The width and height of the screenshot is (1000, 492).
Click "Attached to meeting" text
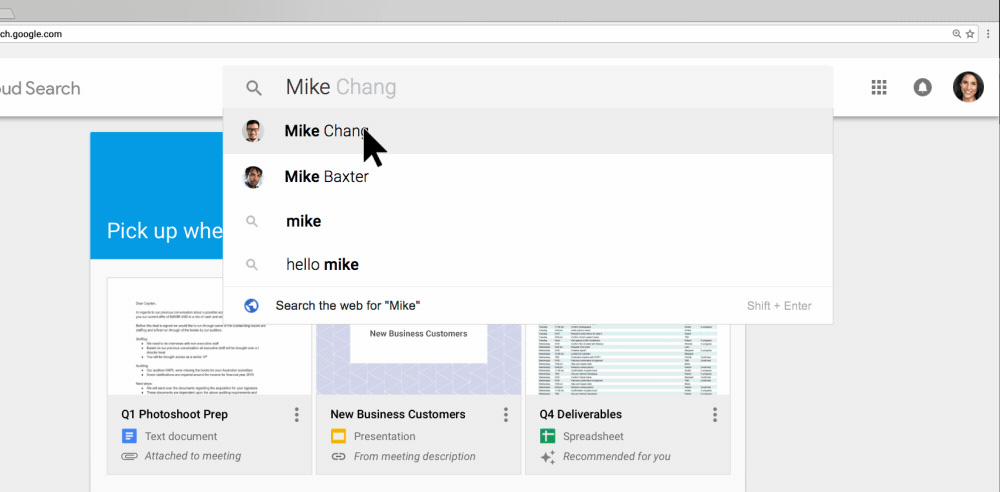tap(193, 456)
